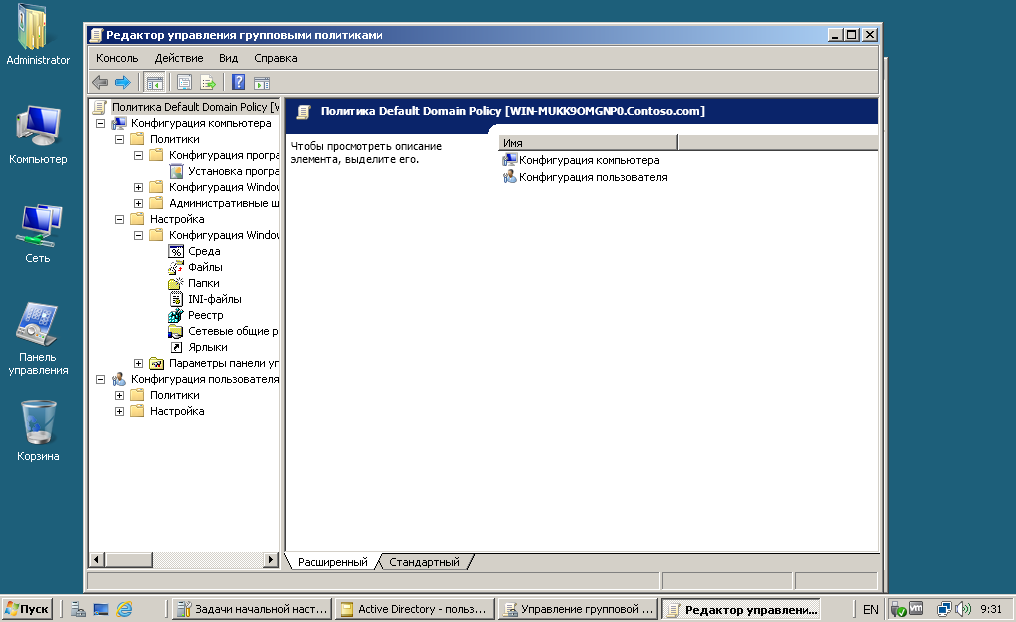The image size is (1016, 622).
Task: Click the 9:31 clock in the tray
Action: (x=991, y=609)
